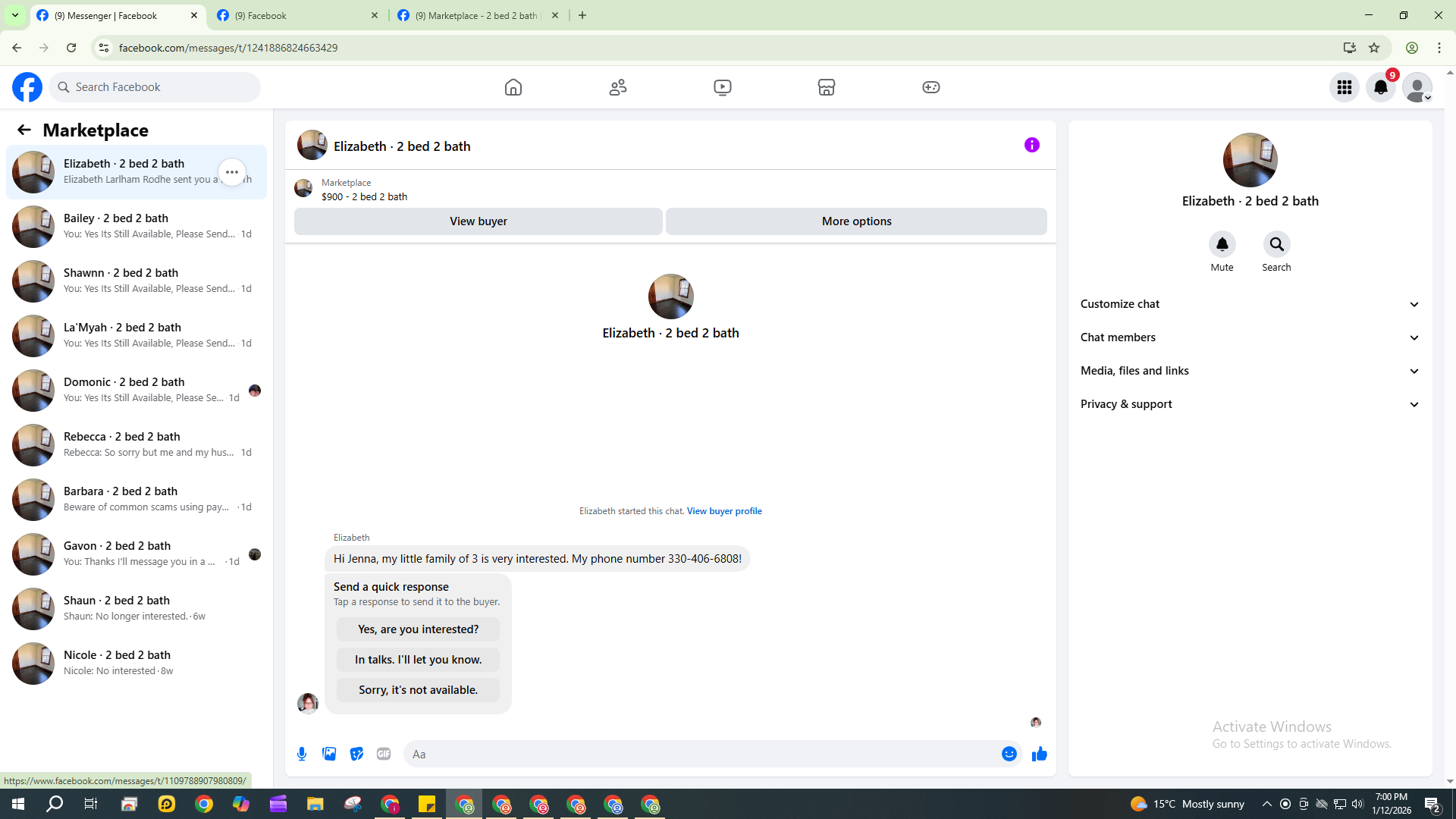Open the sticker picker icon
This screenshot has width=1456, height=819.
pos(356,754)
